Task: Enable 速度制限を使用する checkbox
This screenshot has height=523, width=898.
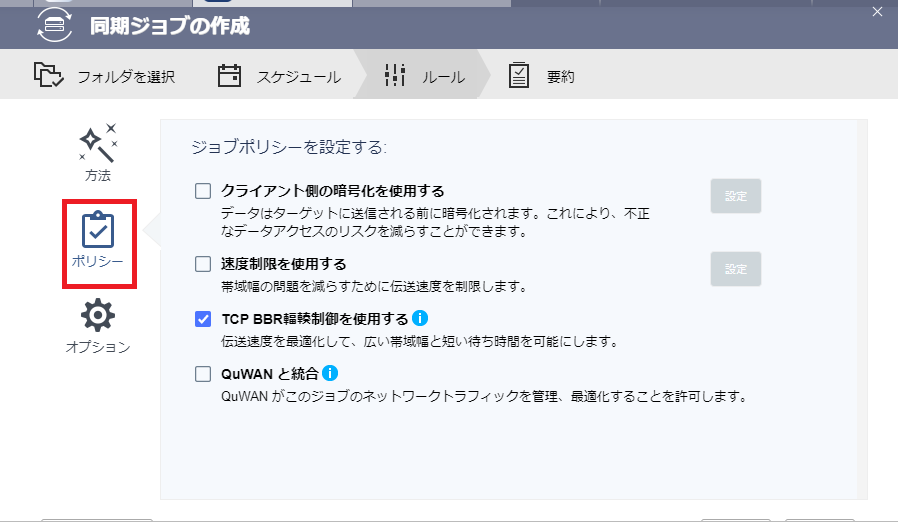Action: point(203,264)
